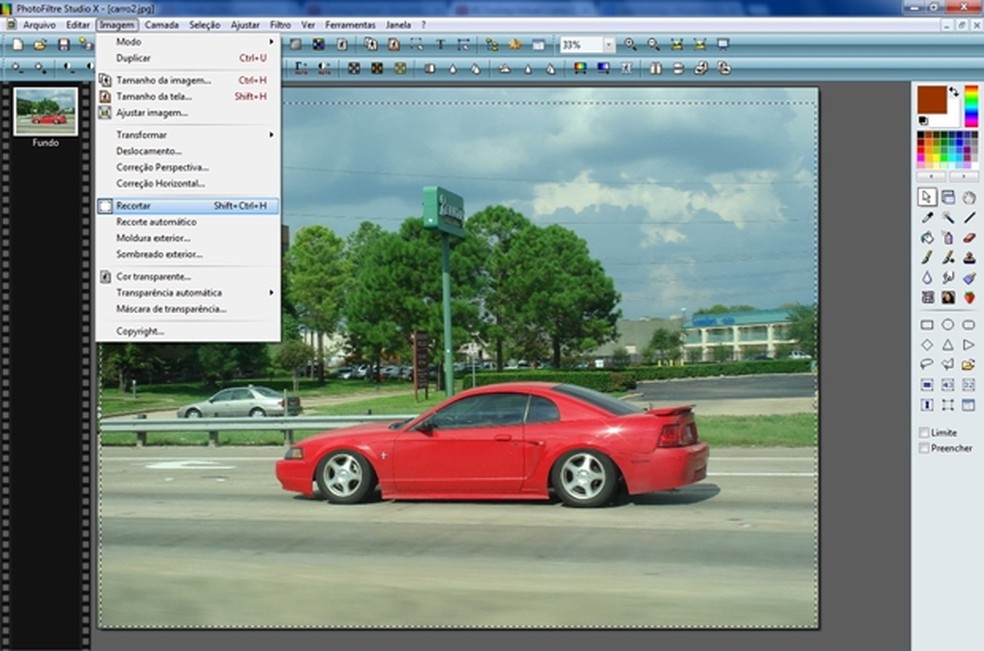Choose the eraser tool
The width and height of the screenshot is (984, 651).
coord(969,237)
